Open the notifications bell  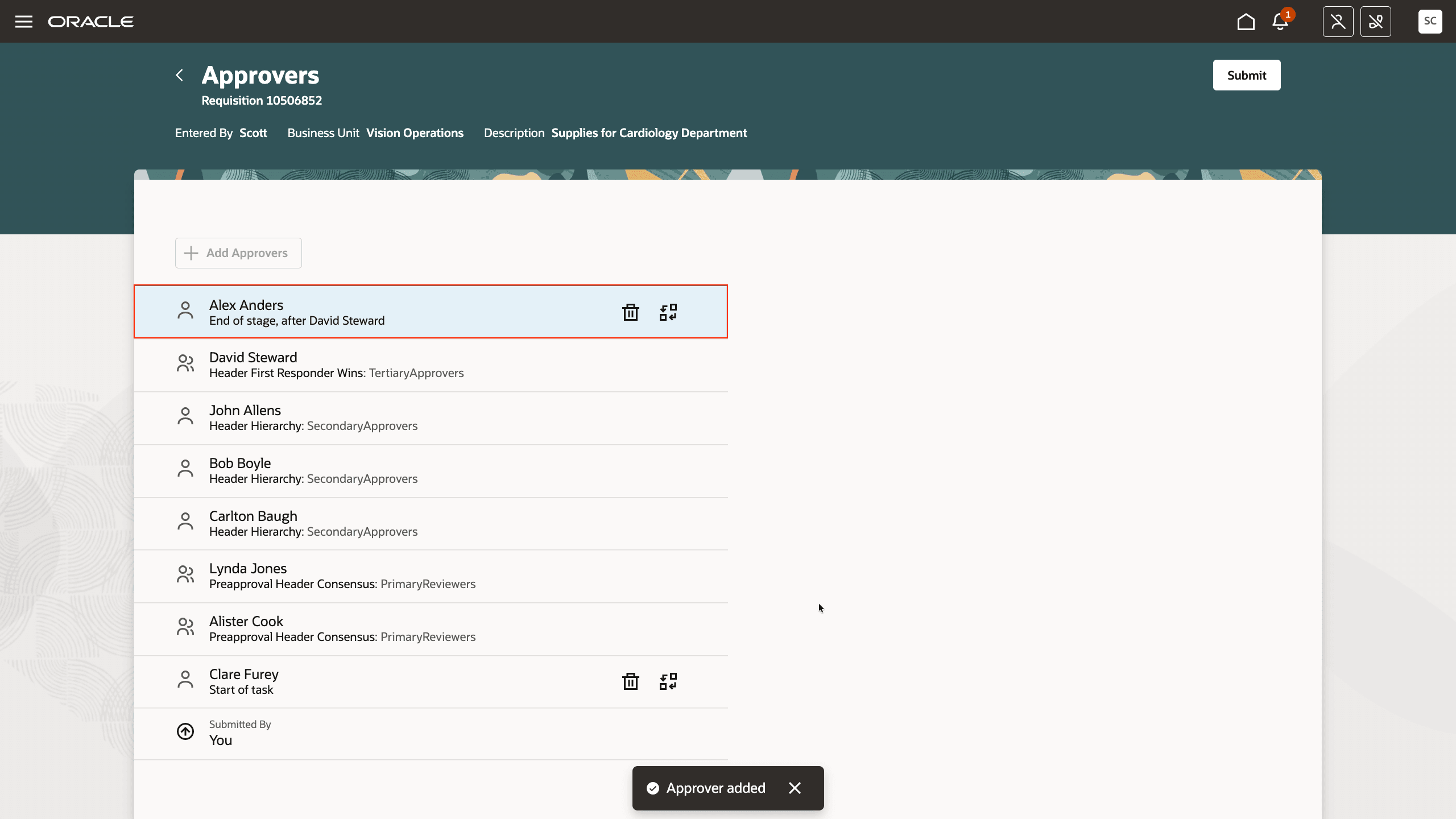1280,22
